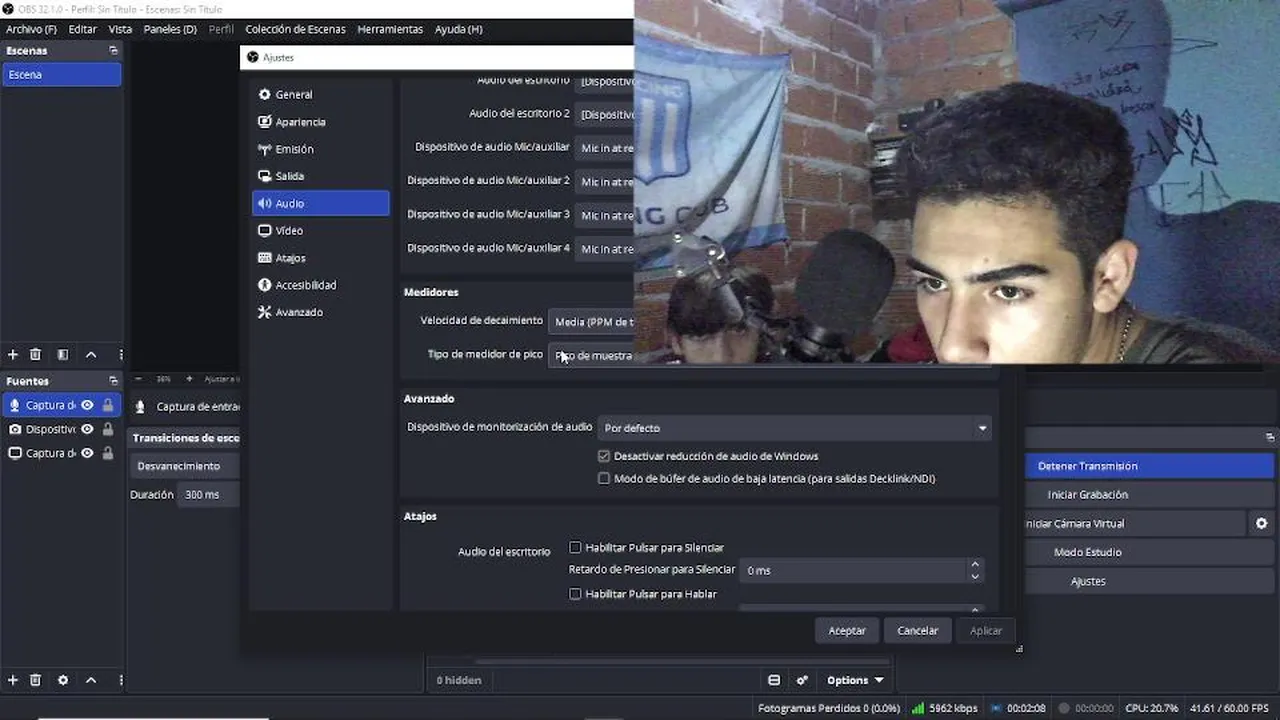Click the Aceptar button
Image resolution: width=1280 pixels, height=720 pixels.
click(847, 630)
